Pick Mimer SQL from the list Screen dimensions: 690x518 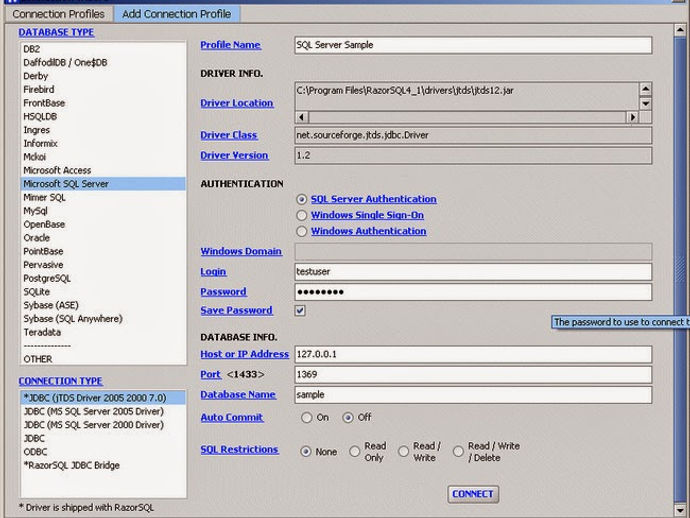tap(103, 197)
